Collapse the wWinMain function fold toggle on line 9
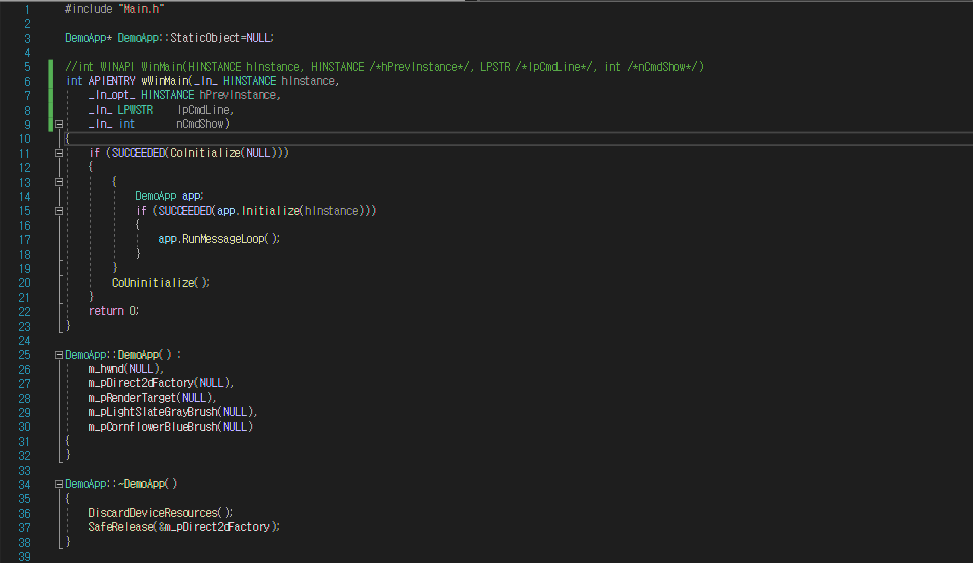Viewport: 973px width, 563px height. [x=59, y=124]
